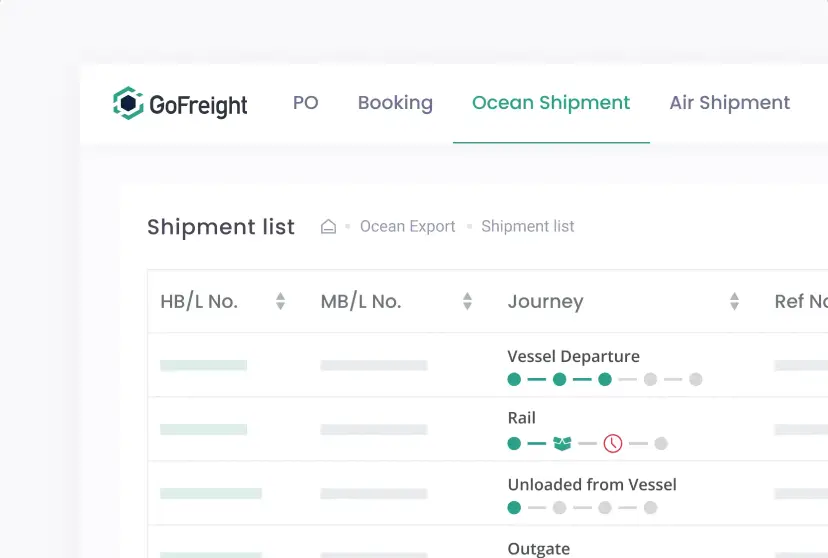Open Ocean Export breadcrumb link
The height and width of the screenshot is (558, 828).
(x=407, y=227)
